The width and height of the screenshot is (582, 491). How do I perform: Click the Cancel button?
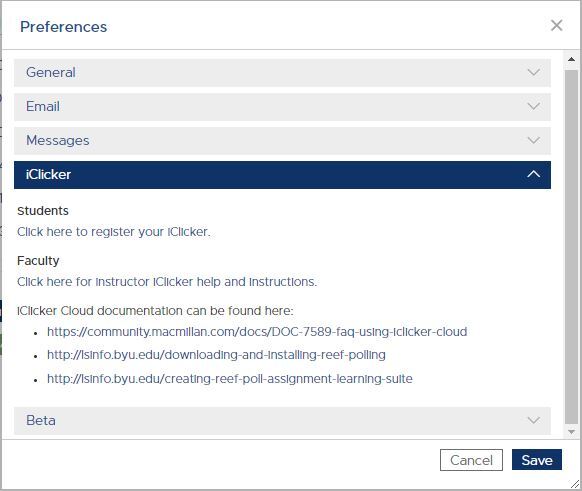(471, 460)
